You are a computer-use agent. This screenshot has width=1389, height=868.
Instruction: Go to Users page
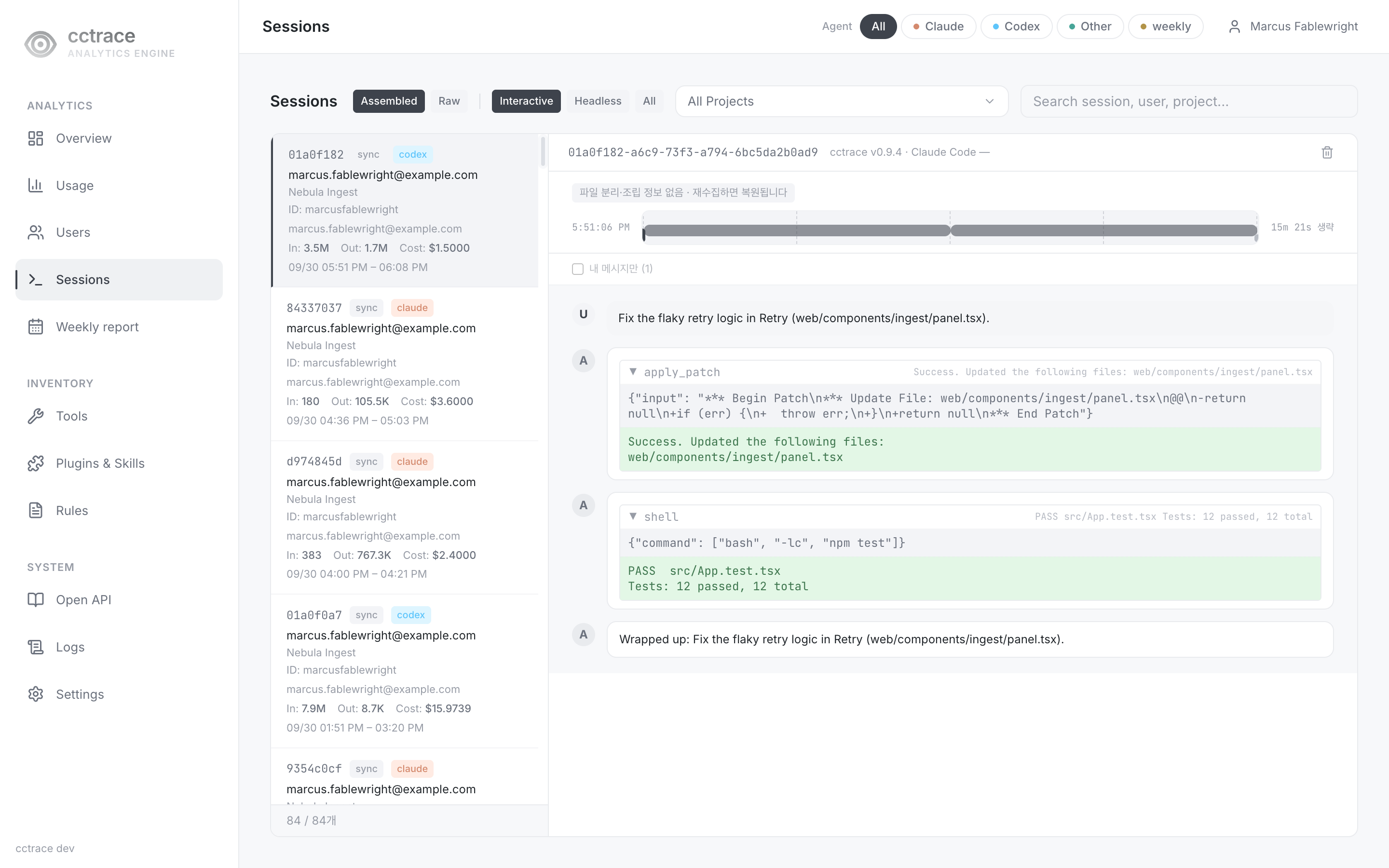click(119, 232)
